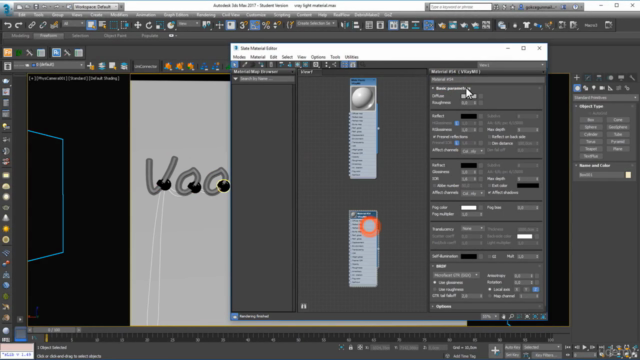Click the rectangular selection region icon

pyautogui.click(x=114, y=25)
